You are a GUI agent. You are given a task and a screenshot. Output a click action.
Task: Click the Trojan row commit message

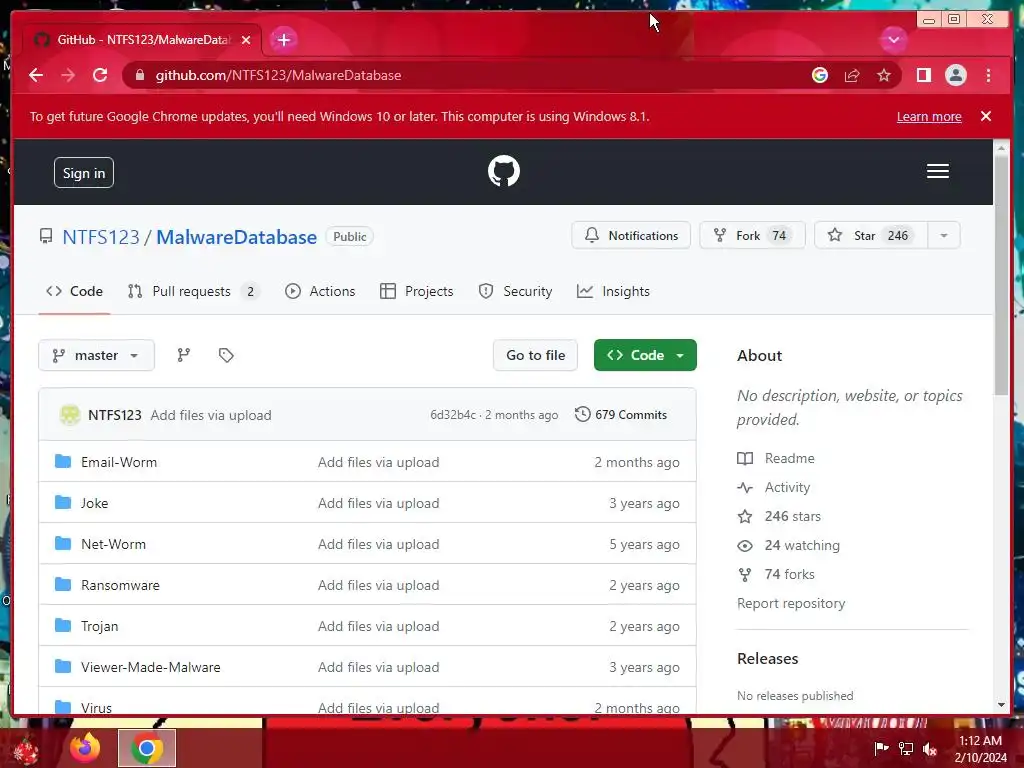pyautogui.click(x=379, y=626)
